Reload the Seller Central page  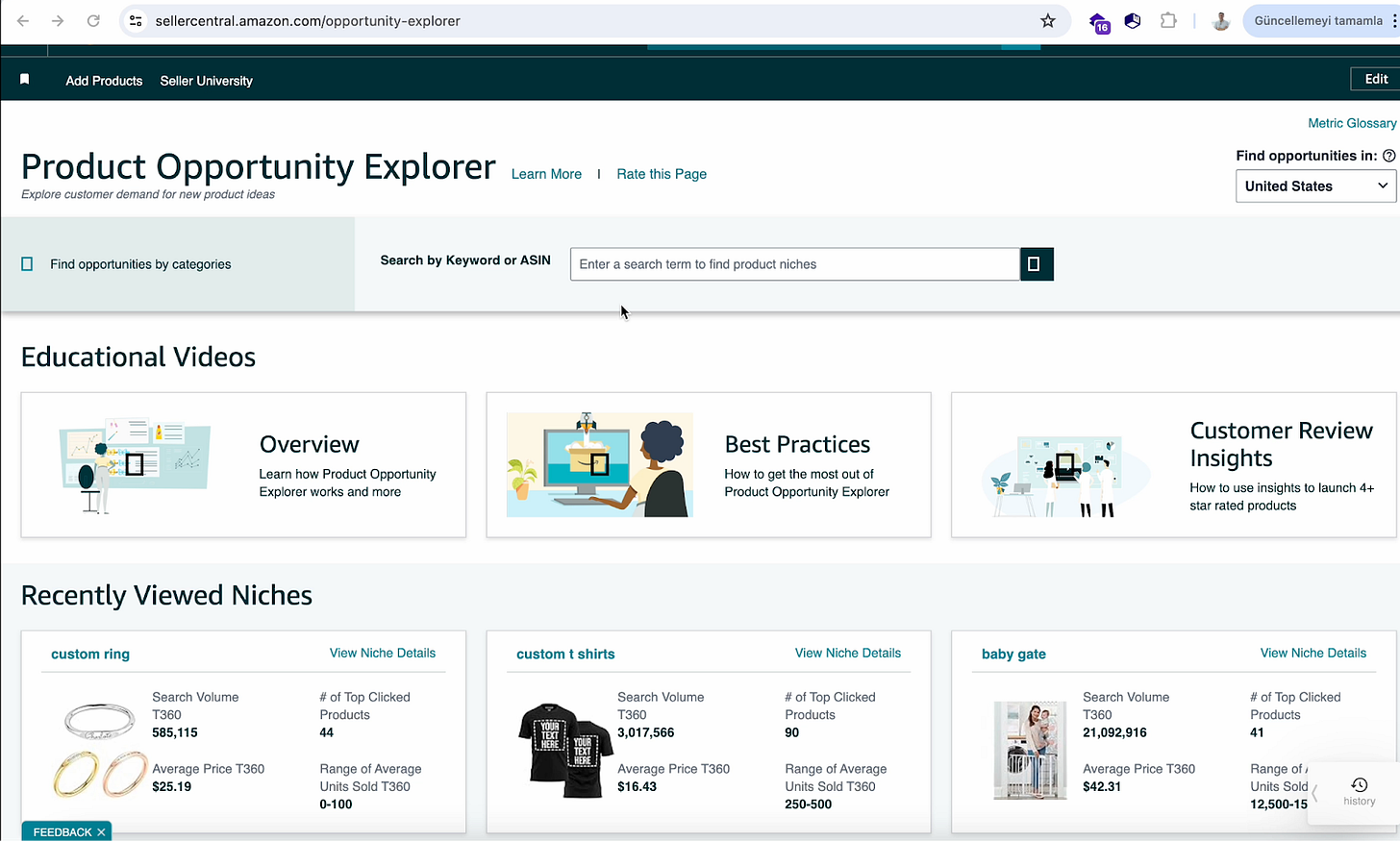pos(93,20)
